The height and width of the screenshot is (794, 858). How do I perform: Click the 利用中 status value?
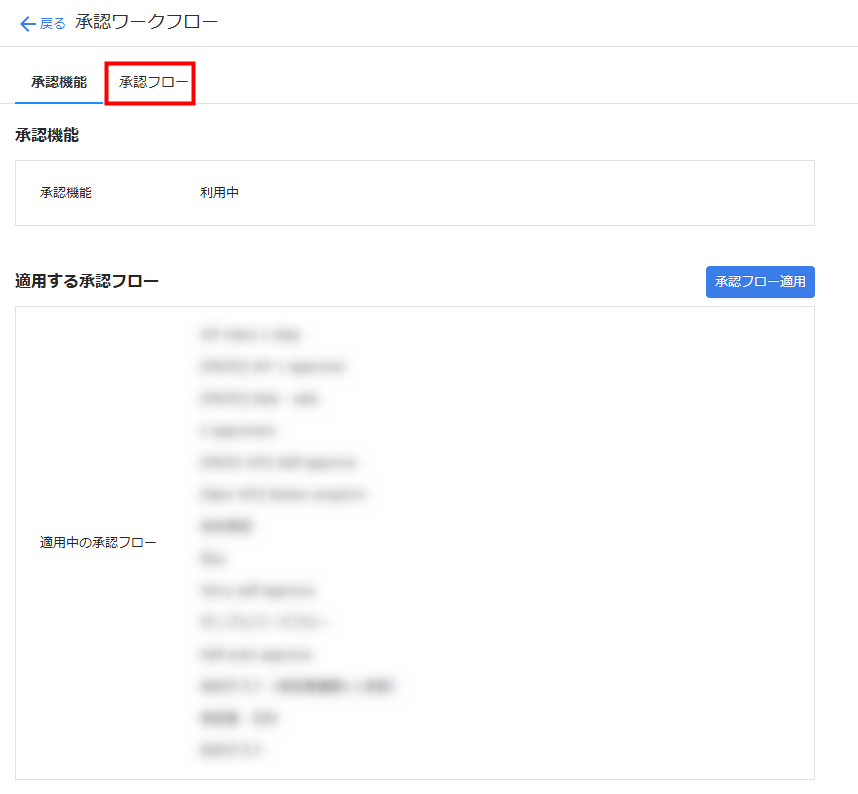point(219,193)
